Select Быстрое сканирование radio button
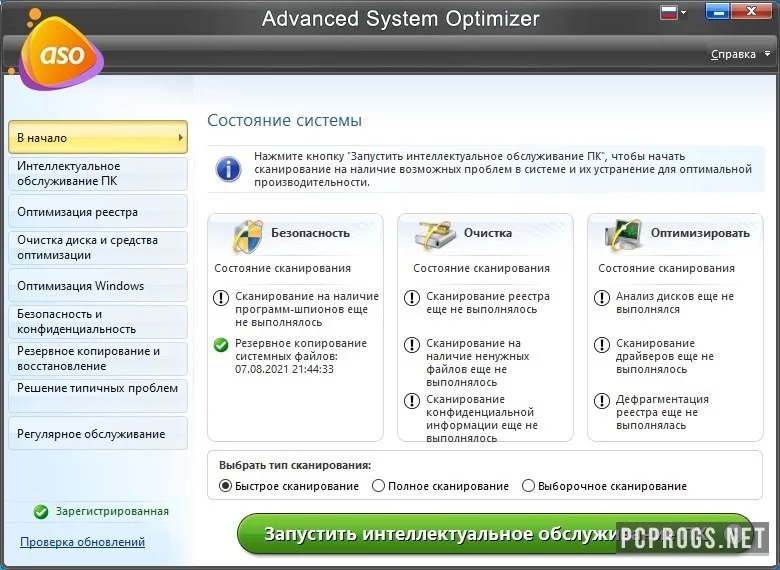Viewport: 780px width, 570px height. coord(225,485)
